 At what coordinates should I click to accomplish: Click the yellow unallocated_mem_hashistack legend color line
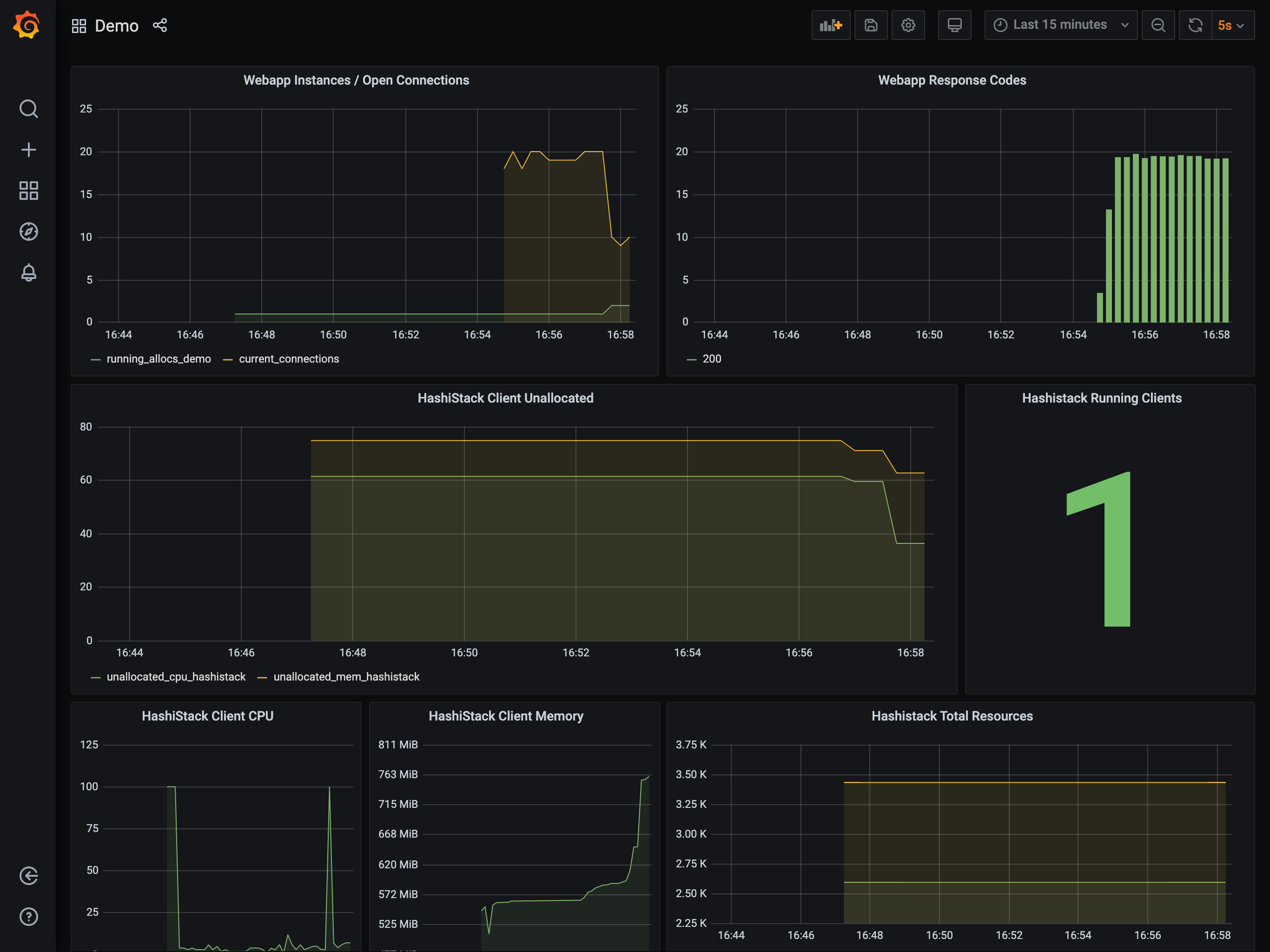click(x=262, y=678)
